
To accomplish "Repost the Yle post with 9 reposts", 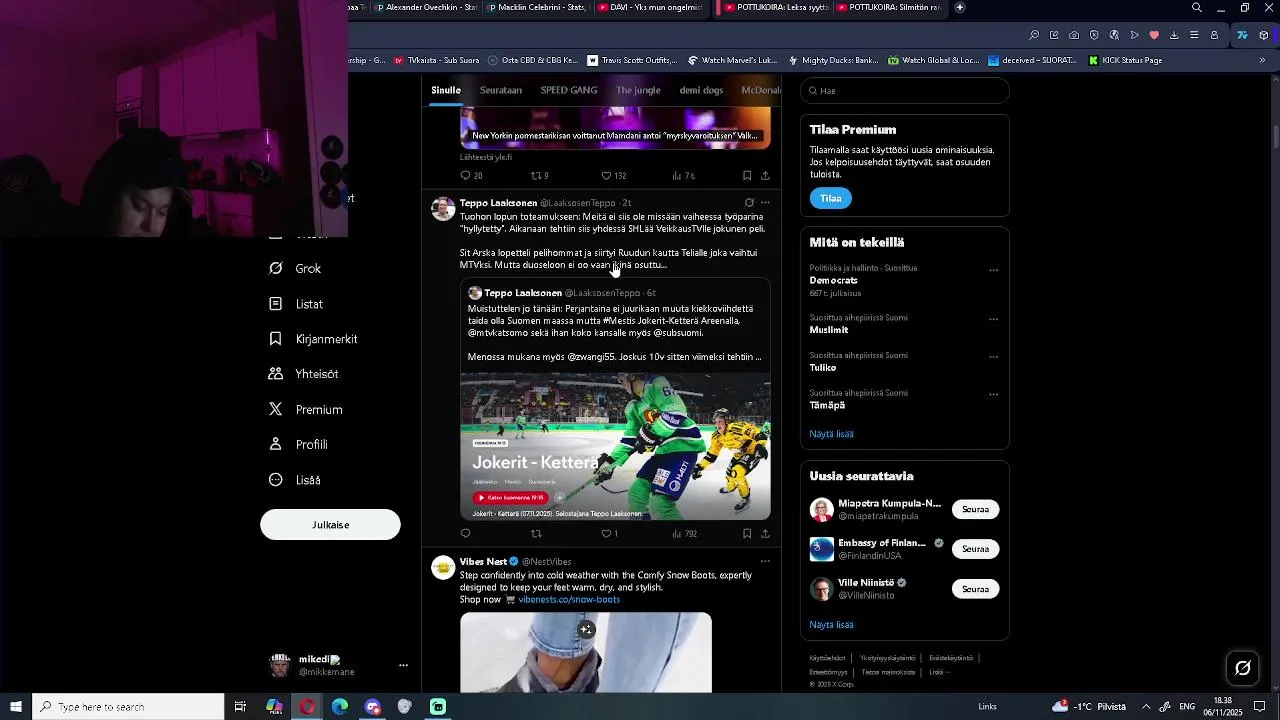I will point(540,175).
